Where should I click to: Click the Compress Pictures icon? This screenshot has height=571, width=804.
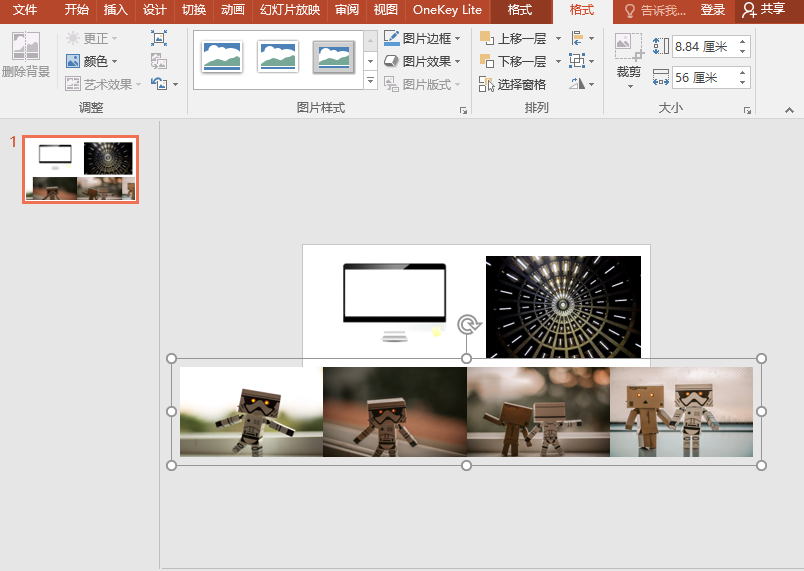tap(159, 38)
